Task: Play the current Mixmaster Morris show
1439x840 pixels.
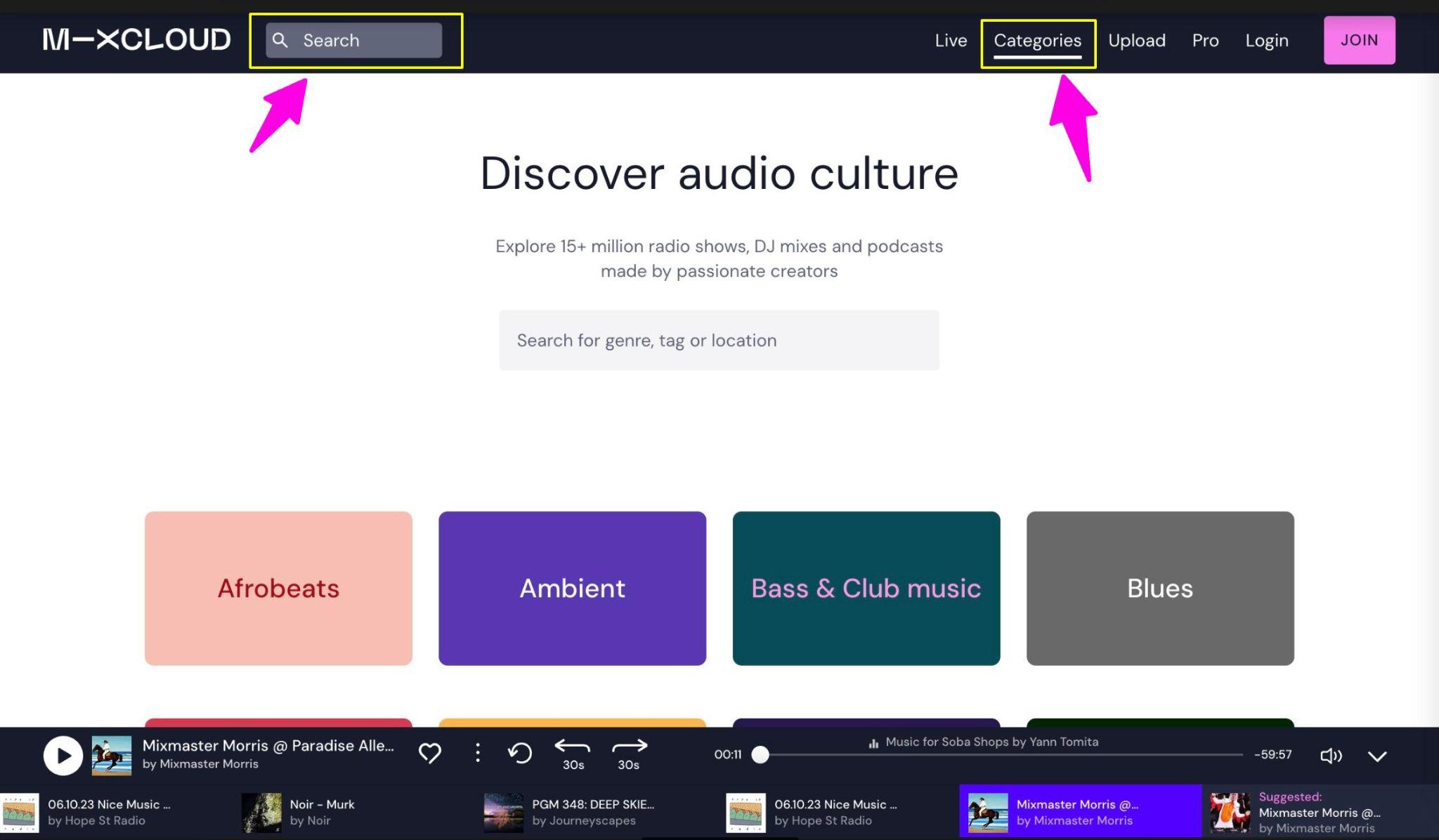Action: click(63, 755)
